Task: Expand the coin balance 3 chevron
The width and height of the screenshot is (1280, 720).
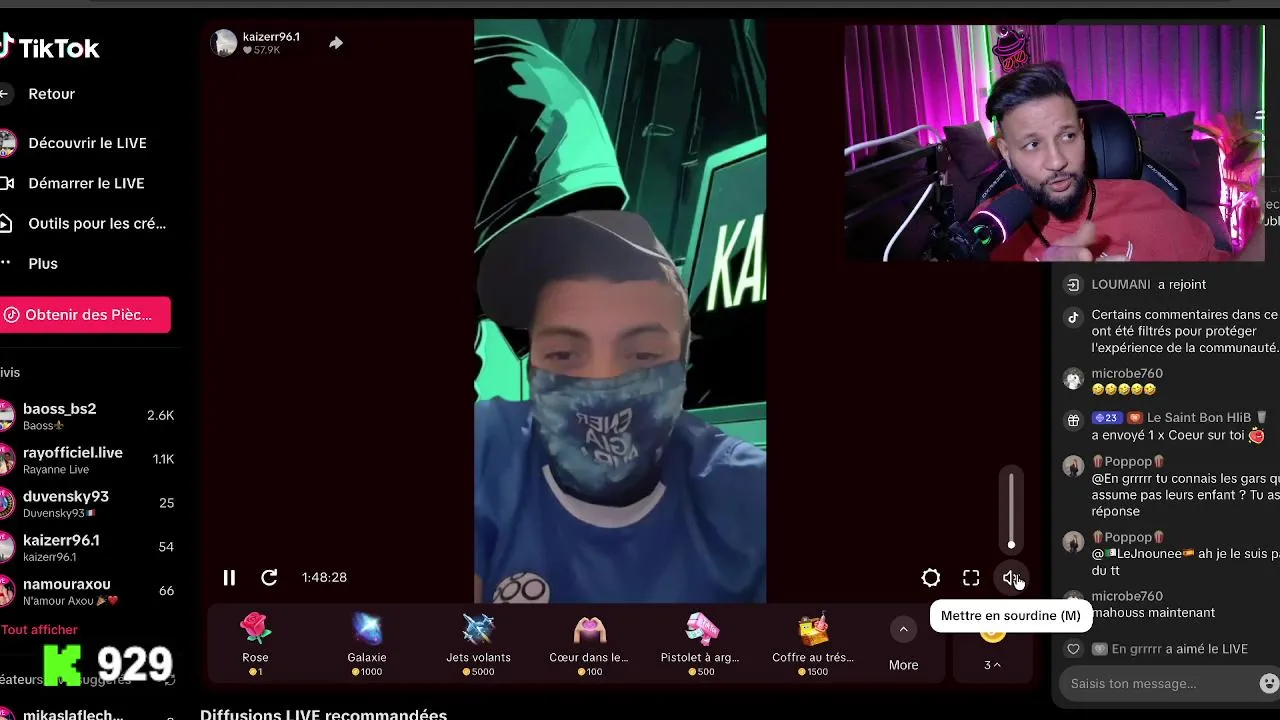Action: (x=992, y=665)
